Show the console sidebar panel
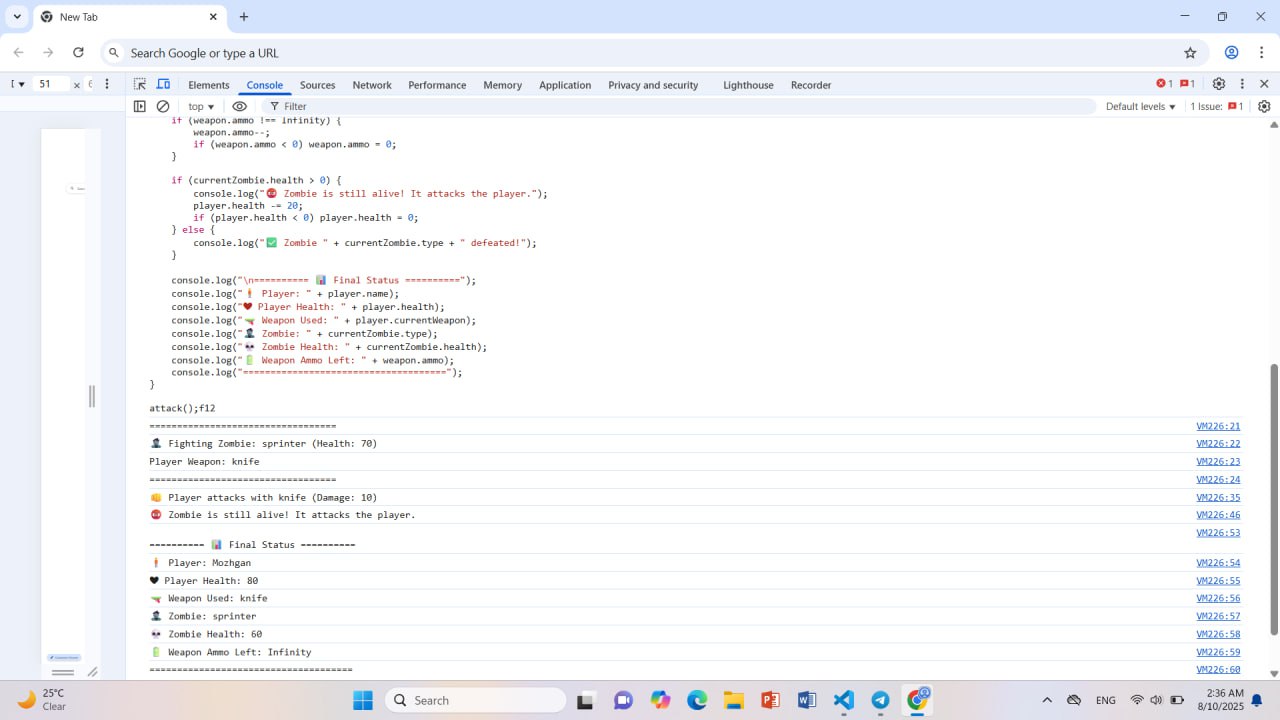Image resolution: width=1280 pixels, height=720 pixels. click(140, 106)
